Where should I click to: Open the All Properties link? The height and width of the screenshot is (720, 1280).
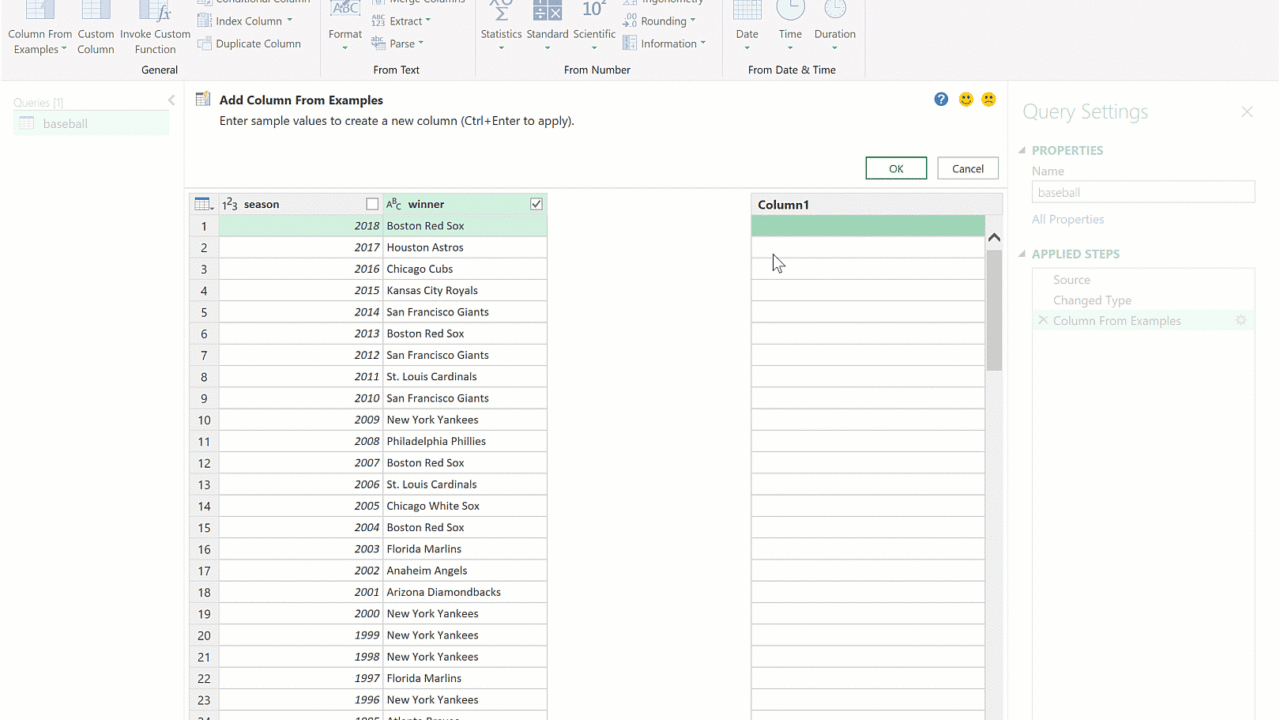[x=1068, y=219]
